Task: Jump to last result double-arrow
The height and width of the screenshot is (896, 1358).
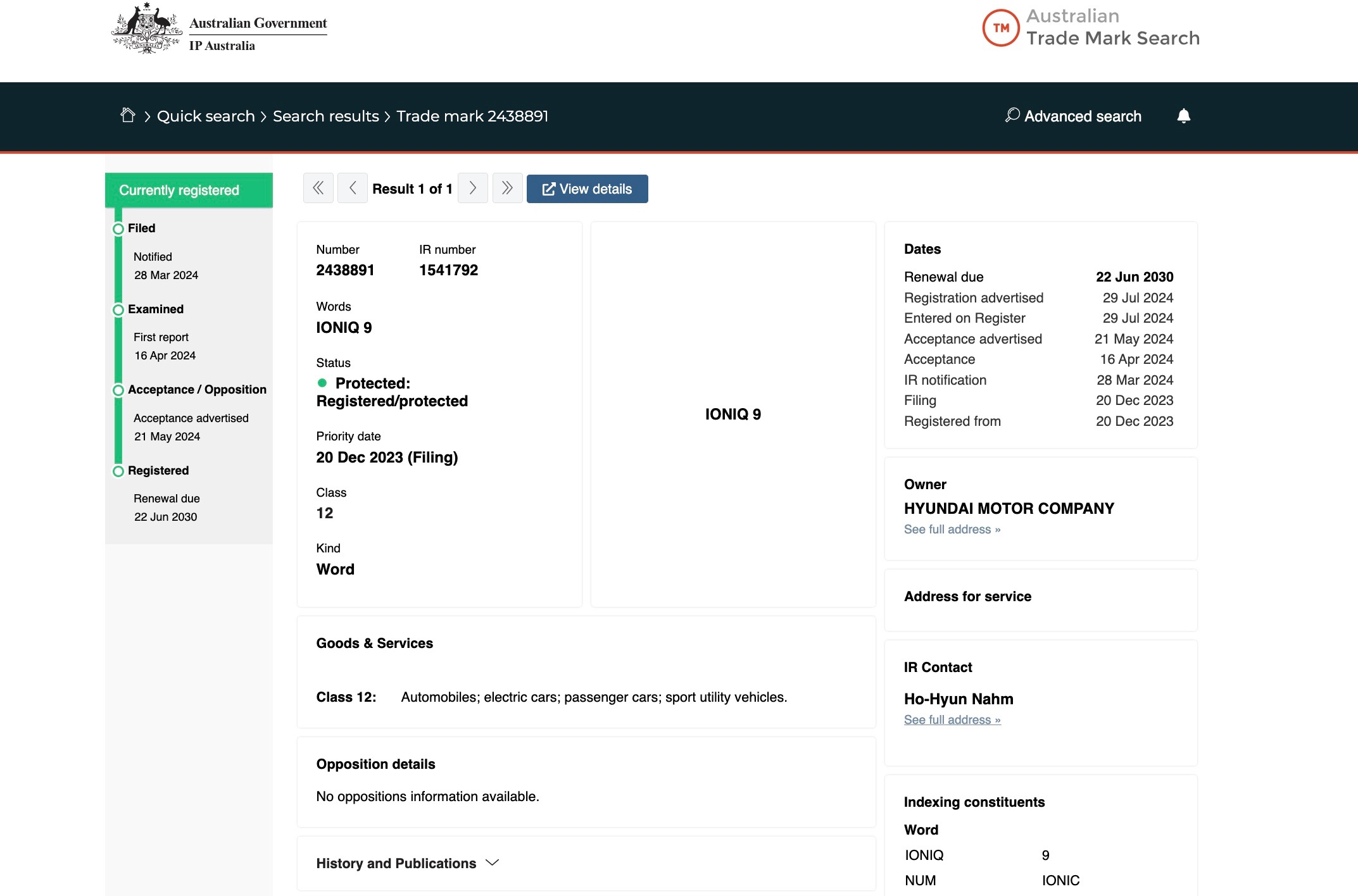Action: point(507,189)
